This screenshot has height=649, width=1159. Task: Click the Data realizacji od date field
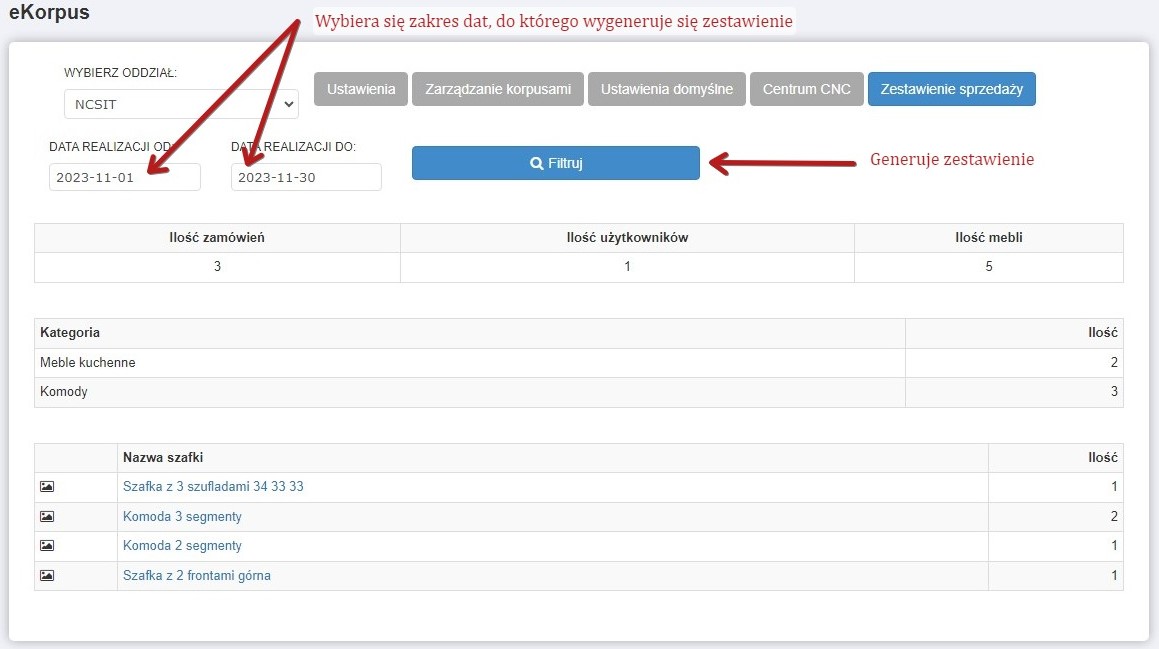(x=124, y=177)
